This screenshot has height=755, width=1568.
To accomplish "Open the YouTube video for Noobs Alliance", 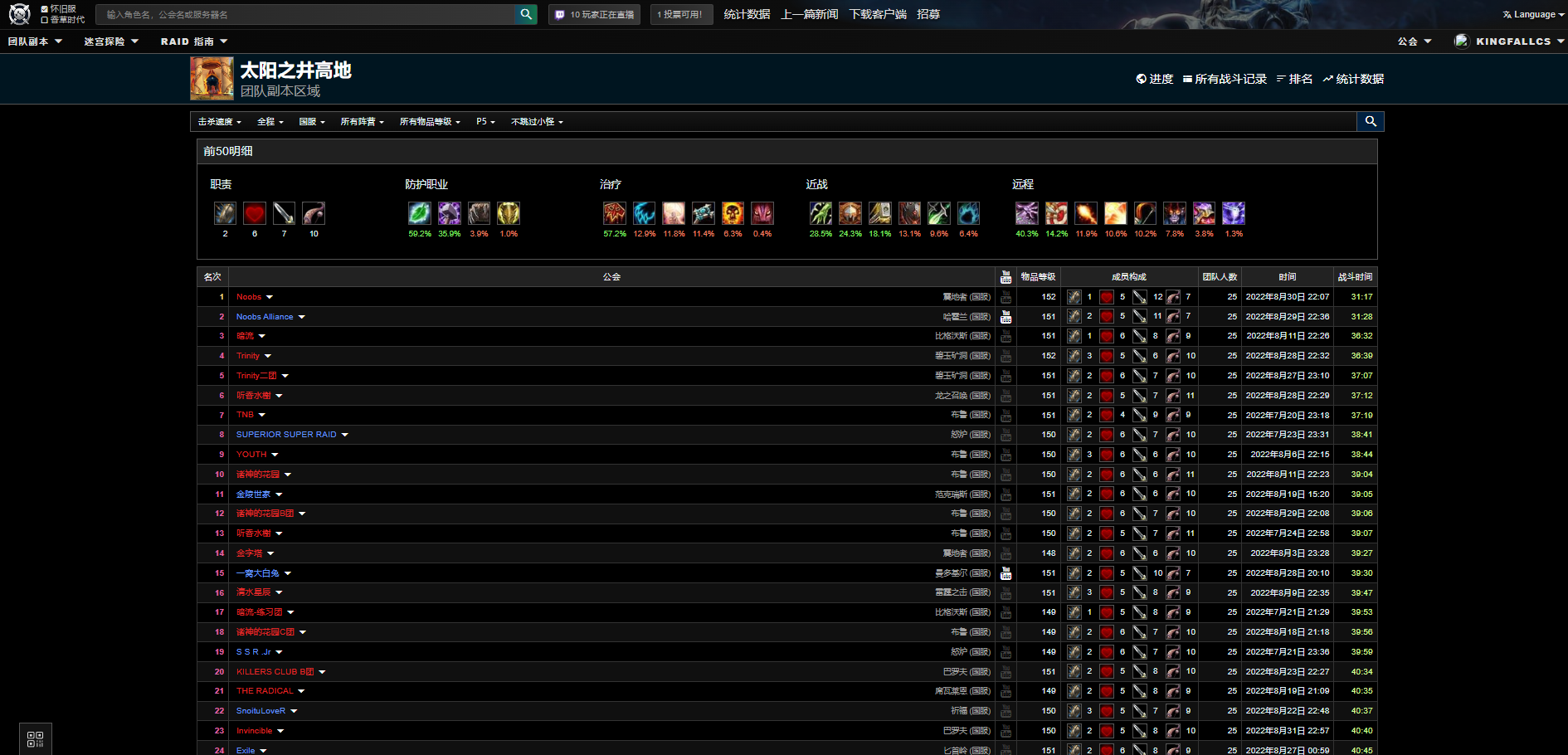I will pos(1006,317).
